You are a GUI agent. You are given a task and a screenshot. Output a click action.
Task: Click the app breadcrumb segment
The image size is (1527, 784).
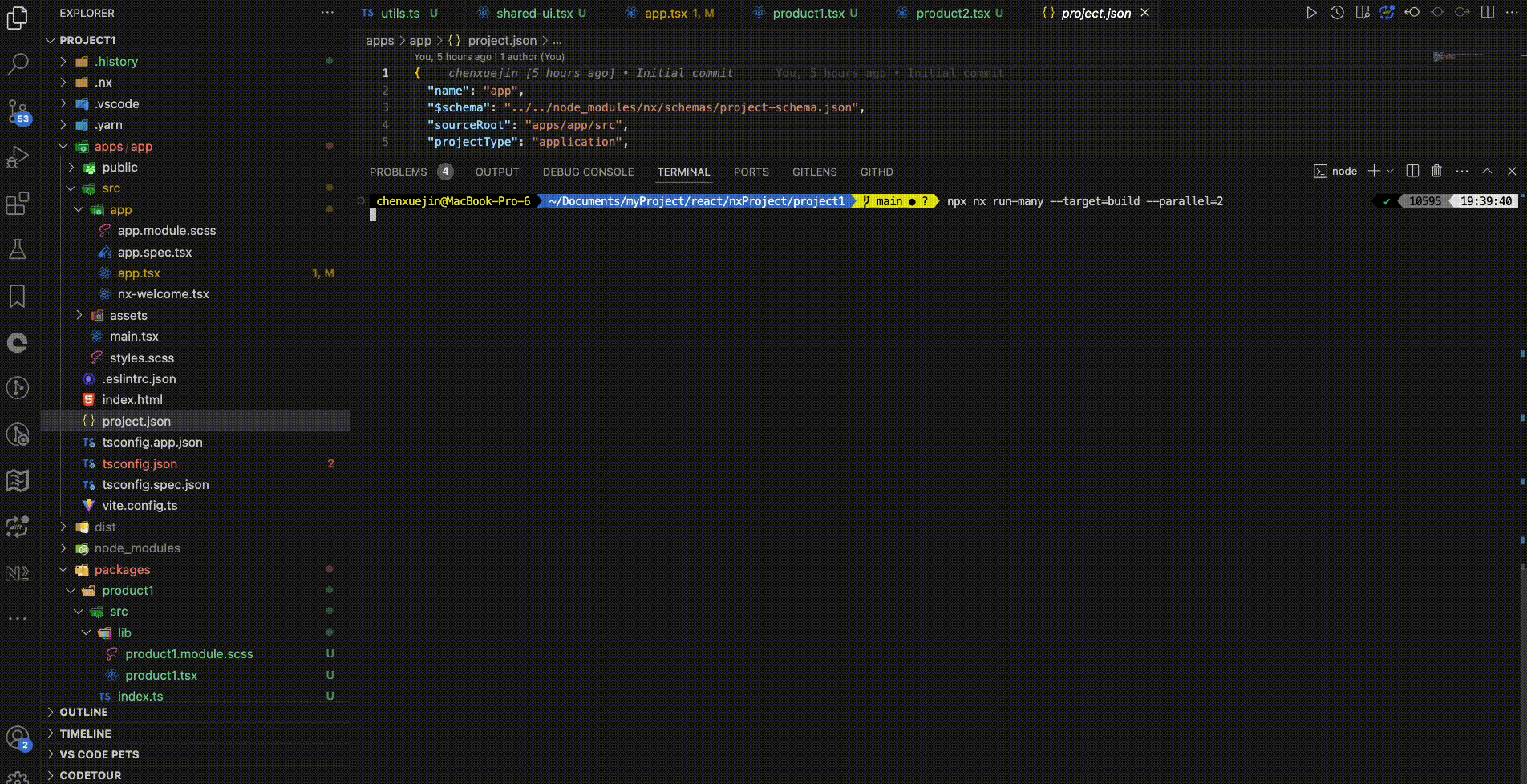tap(420, 40)
